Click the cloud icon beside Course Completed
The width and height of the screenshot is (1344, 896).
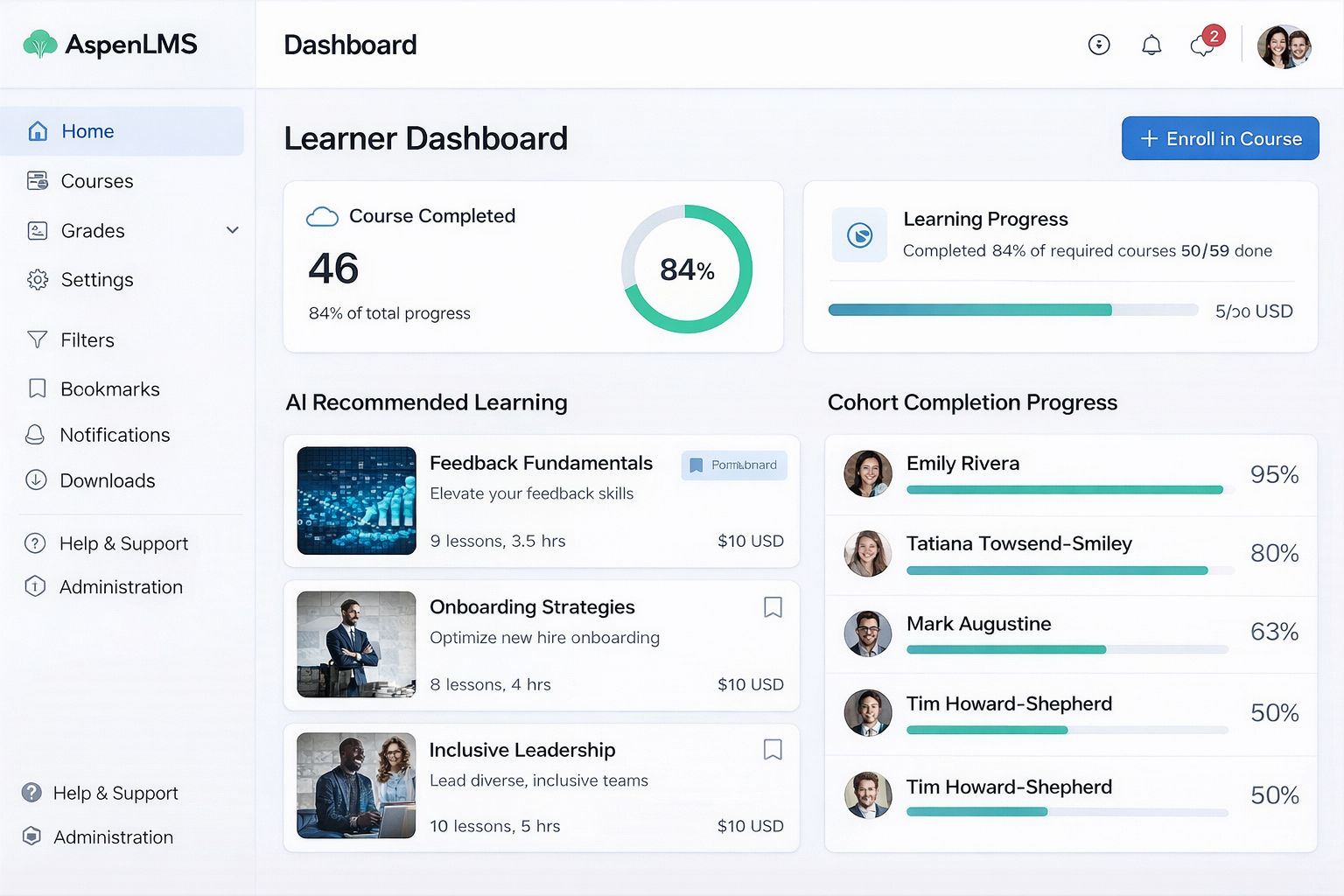[x=322, y=217]
